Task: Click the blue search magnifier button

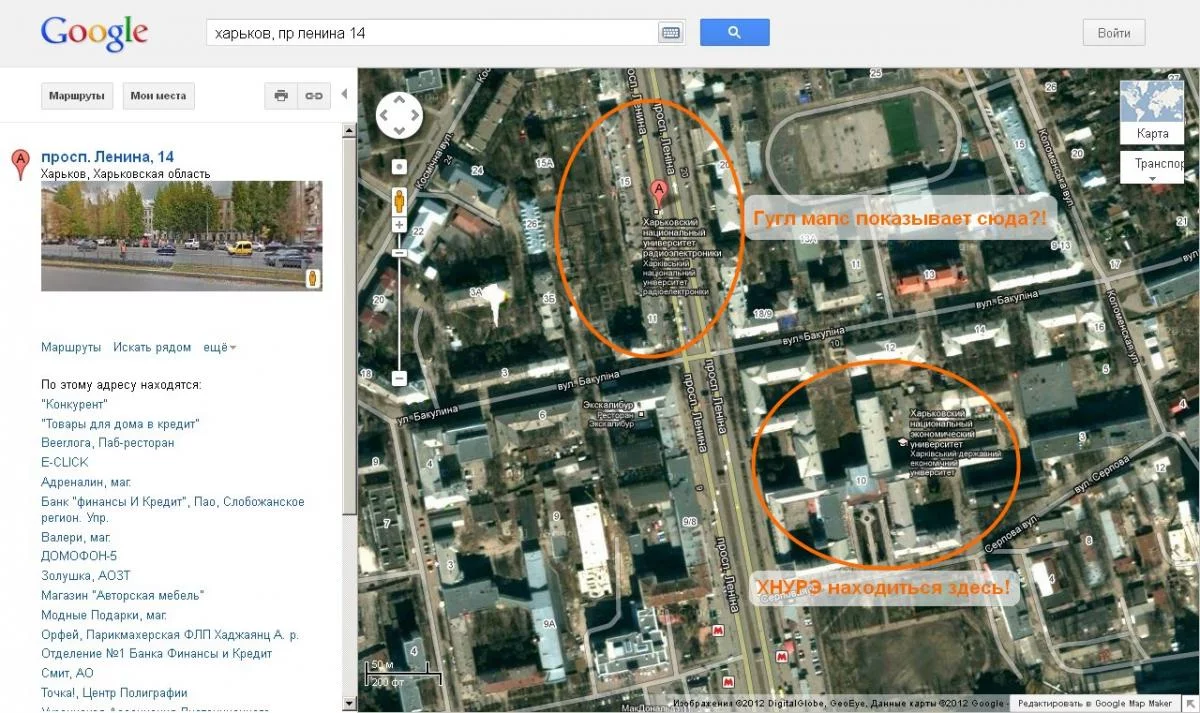Action: click(x=735, y=32)
